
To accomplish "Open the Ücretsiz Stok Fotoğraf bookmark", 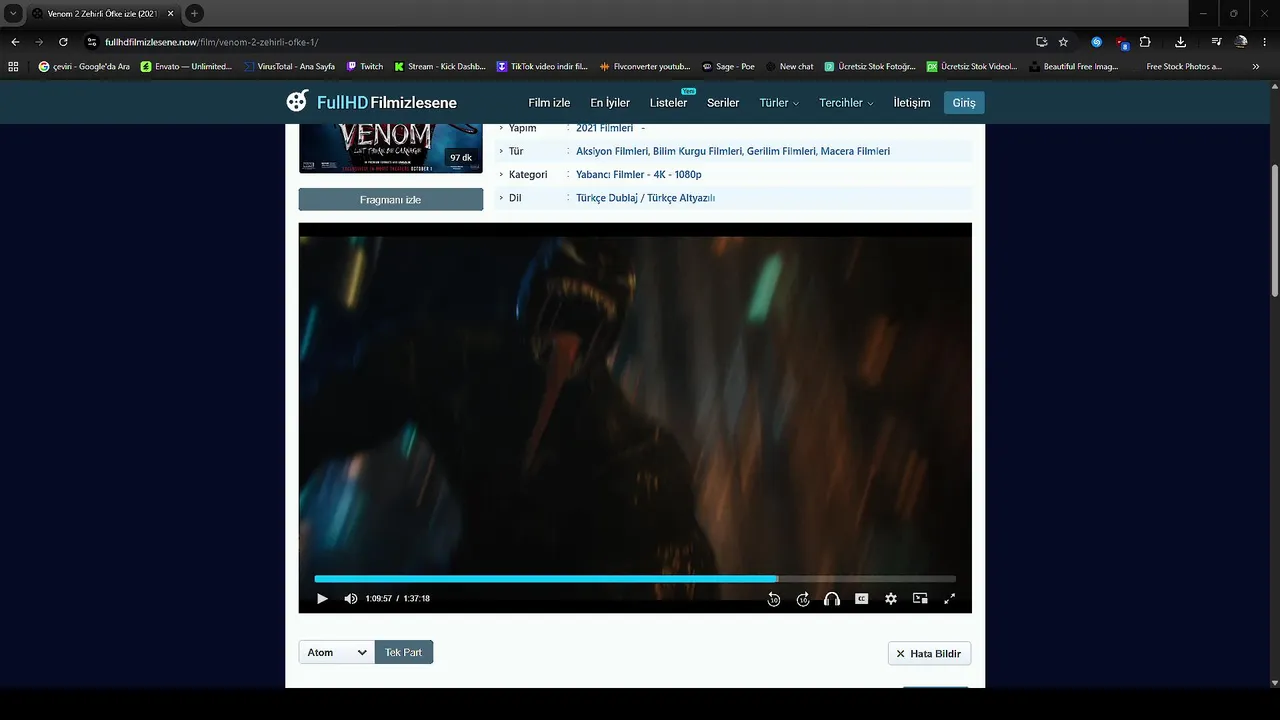I will (870, 67).
